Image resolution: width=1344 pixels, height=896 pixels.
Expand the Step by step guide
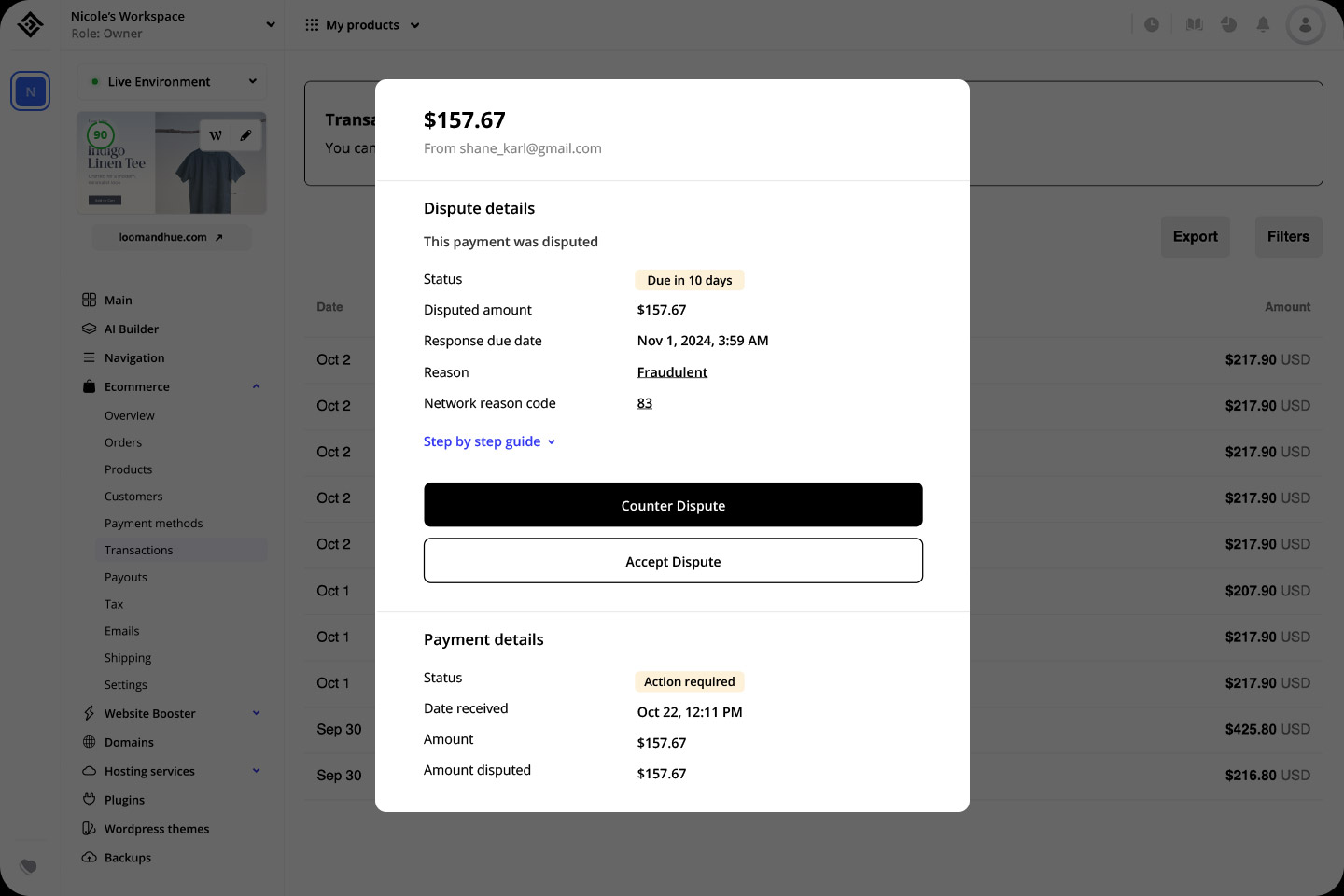489,441
